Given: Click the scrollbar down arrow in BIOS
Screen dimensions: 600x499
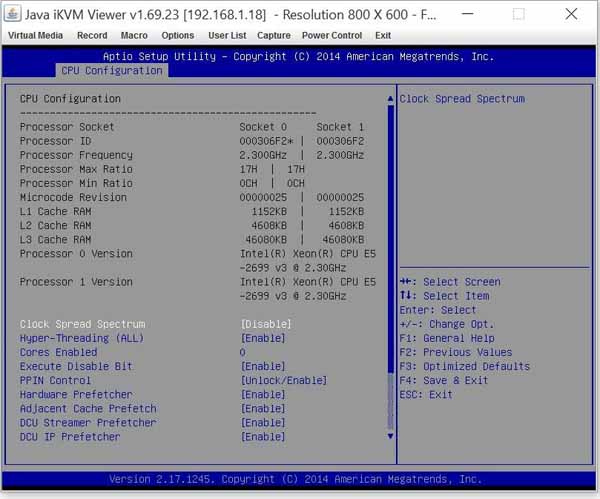Looking at the screenshot, I should point(391,437).
